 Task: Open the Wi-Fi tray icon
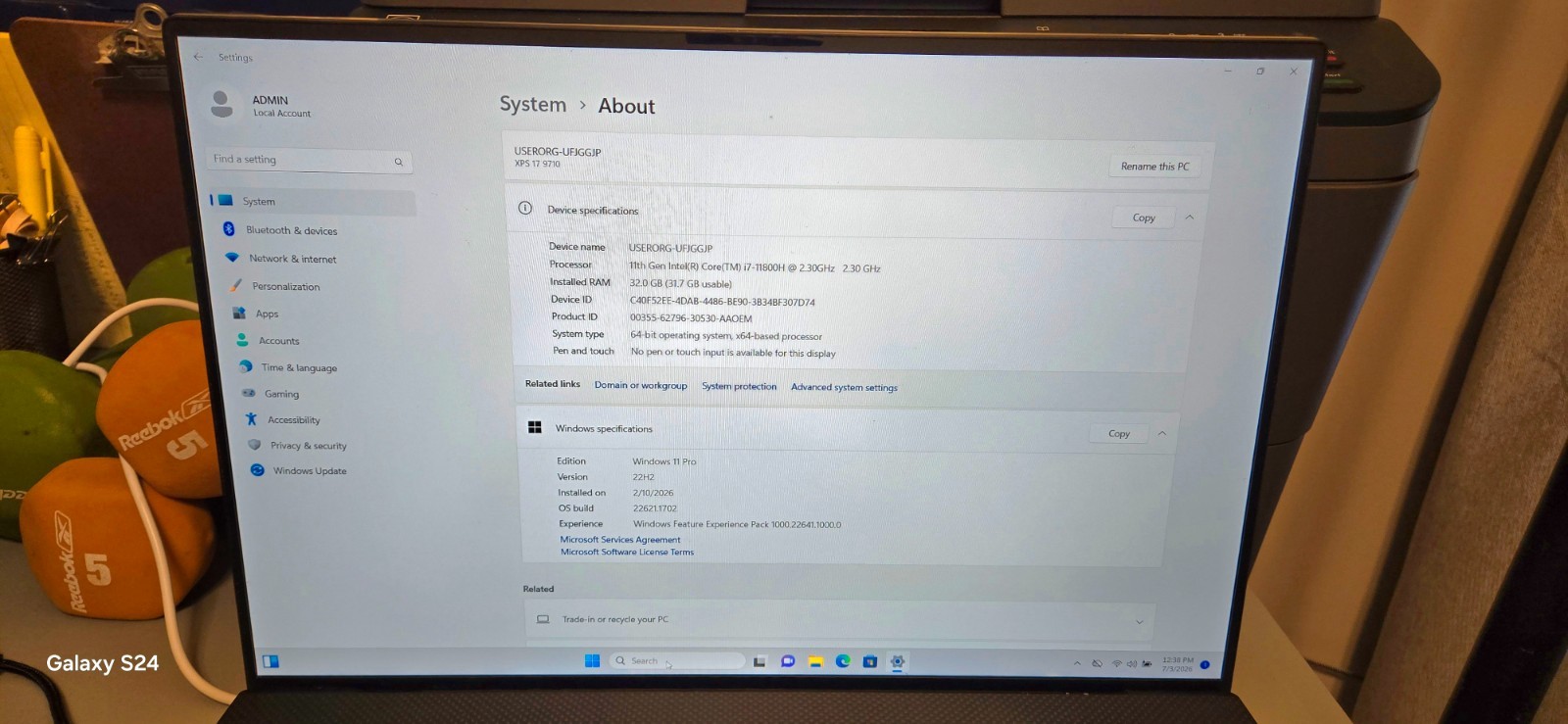(1116, 664)
